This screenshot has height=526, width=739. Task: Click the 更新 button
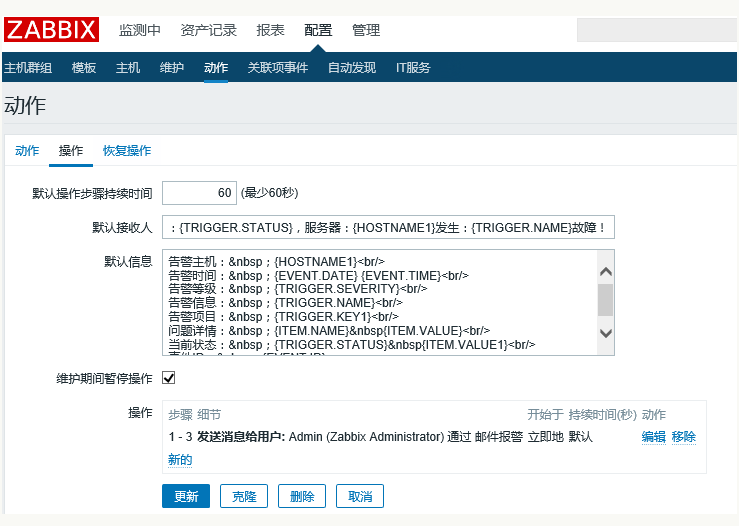[x=186, y=496]
